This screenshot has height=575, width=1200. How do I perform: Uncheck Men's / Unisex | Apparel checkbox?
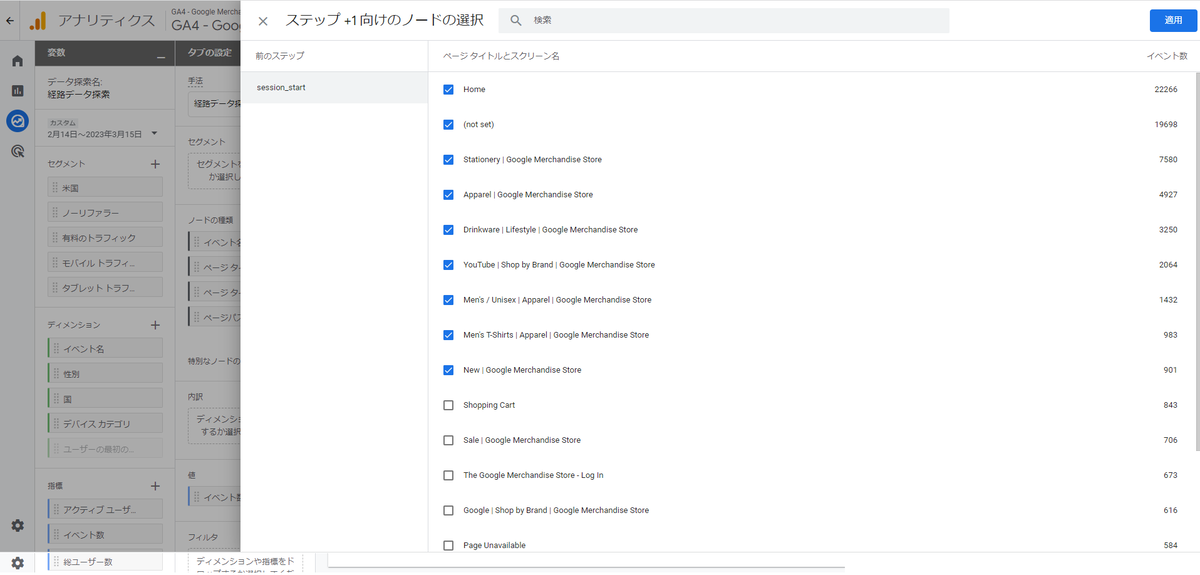[448, 300]
